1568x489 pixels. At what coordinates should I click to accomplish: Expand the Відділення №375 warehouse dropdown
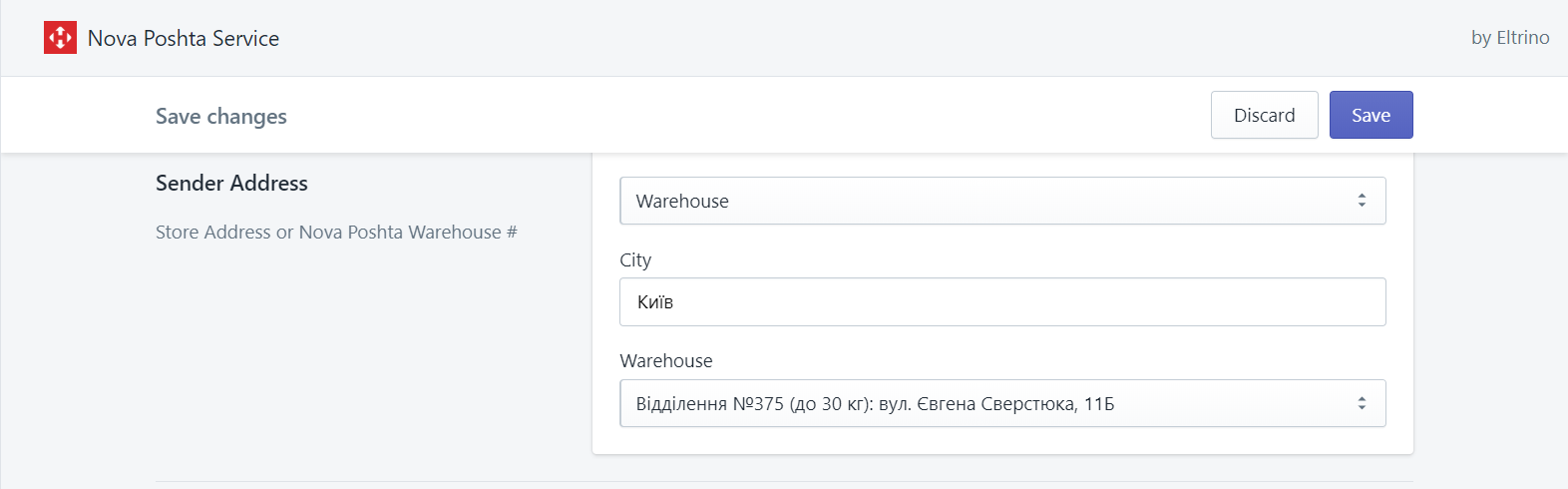click(1002, 403)
